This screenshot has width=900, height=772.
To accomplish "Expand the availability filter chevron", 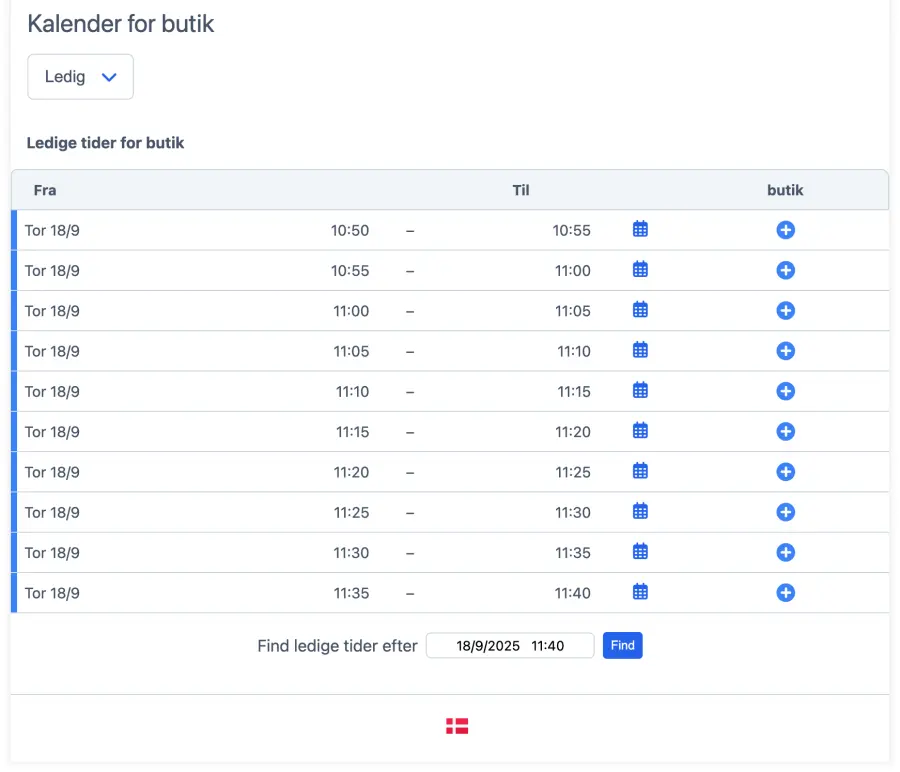I will pos(110,77).
